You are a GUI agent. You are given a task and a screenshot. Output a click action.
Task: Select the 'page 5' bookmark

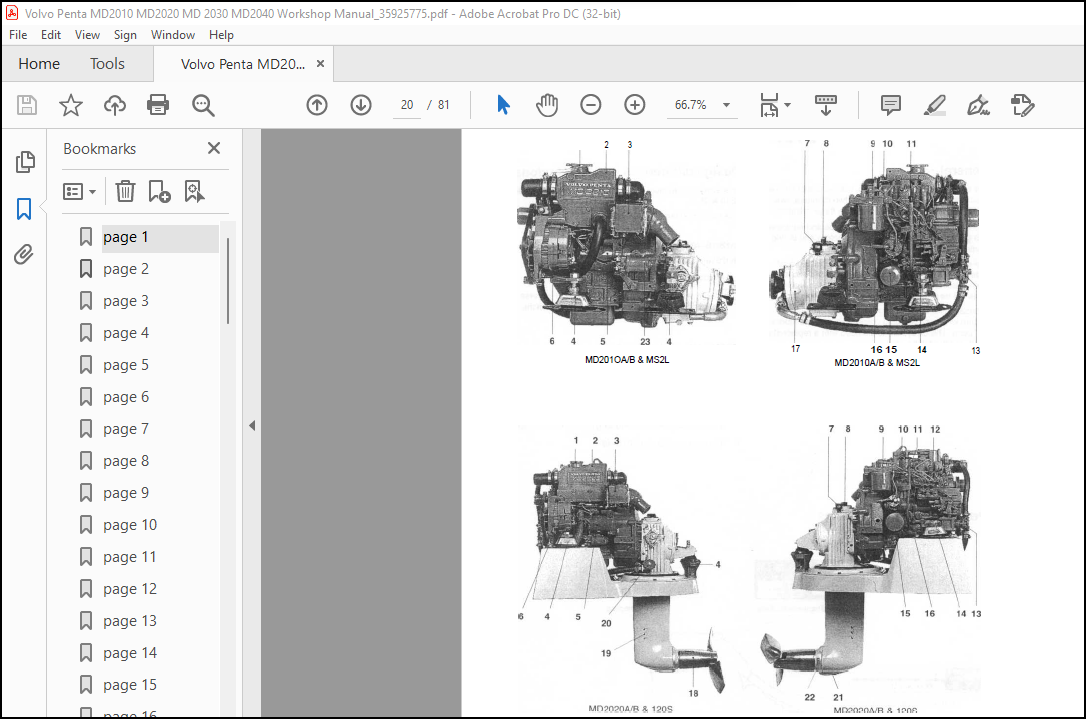point(126,365)
